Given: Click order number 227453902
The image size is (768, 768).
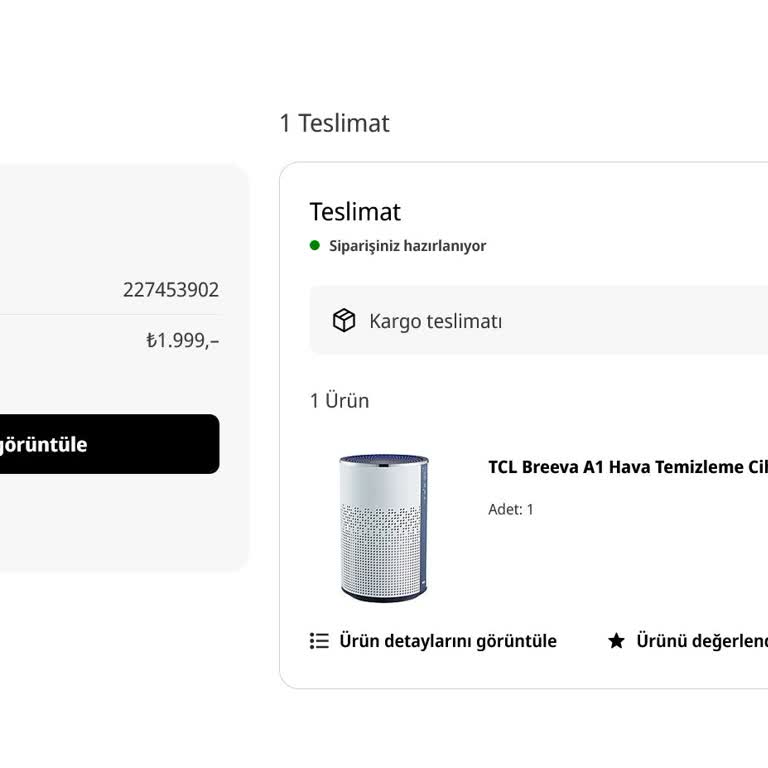Looking at the screenshot, I should (x=171, y=290).
